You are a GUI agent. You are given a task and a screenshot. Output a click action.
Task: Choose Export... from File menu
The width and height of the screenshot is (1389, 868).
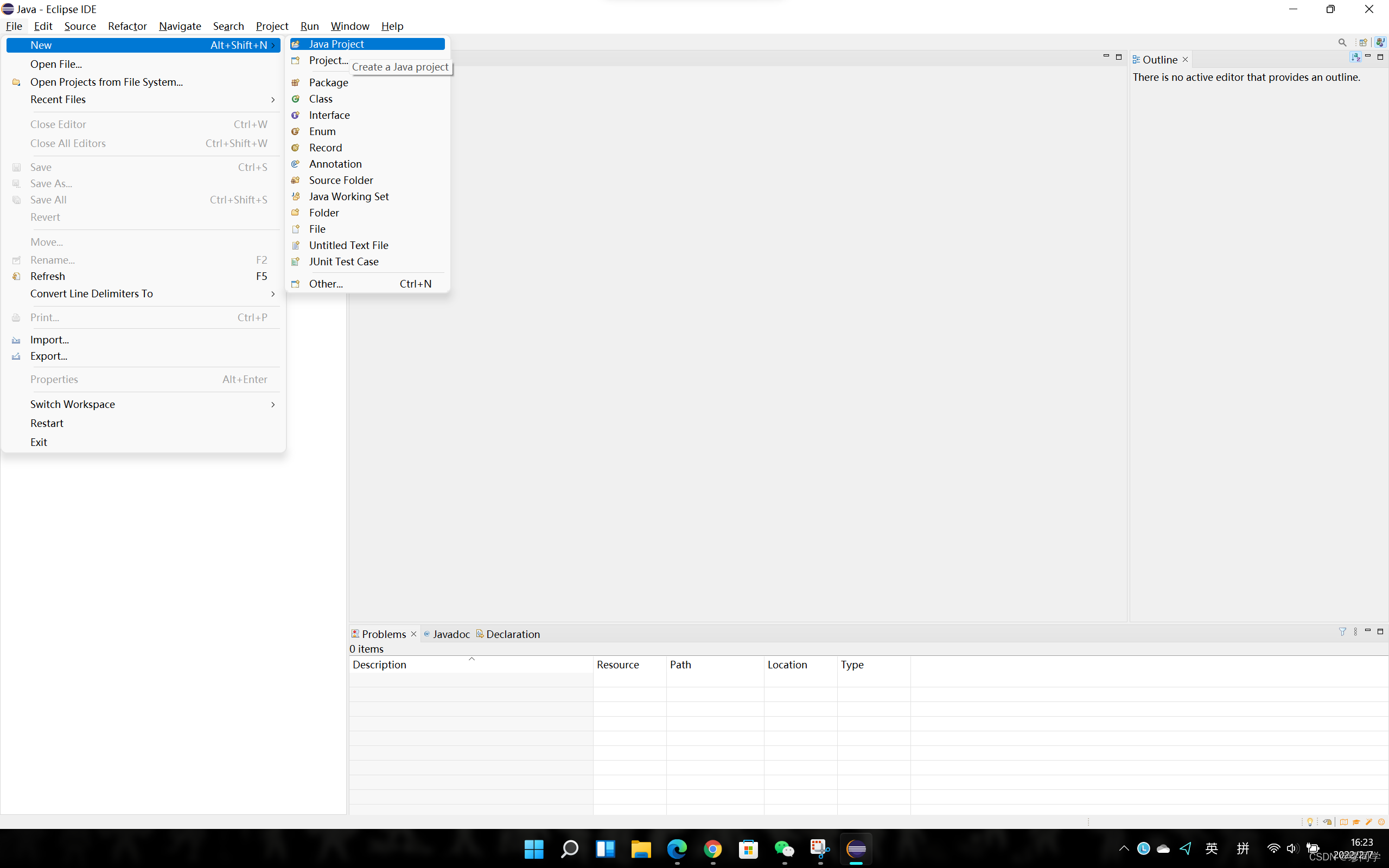click(x=143, y=356)
